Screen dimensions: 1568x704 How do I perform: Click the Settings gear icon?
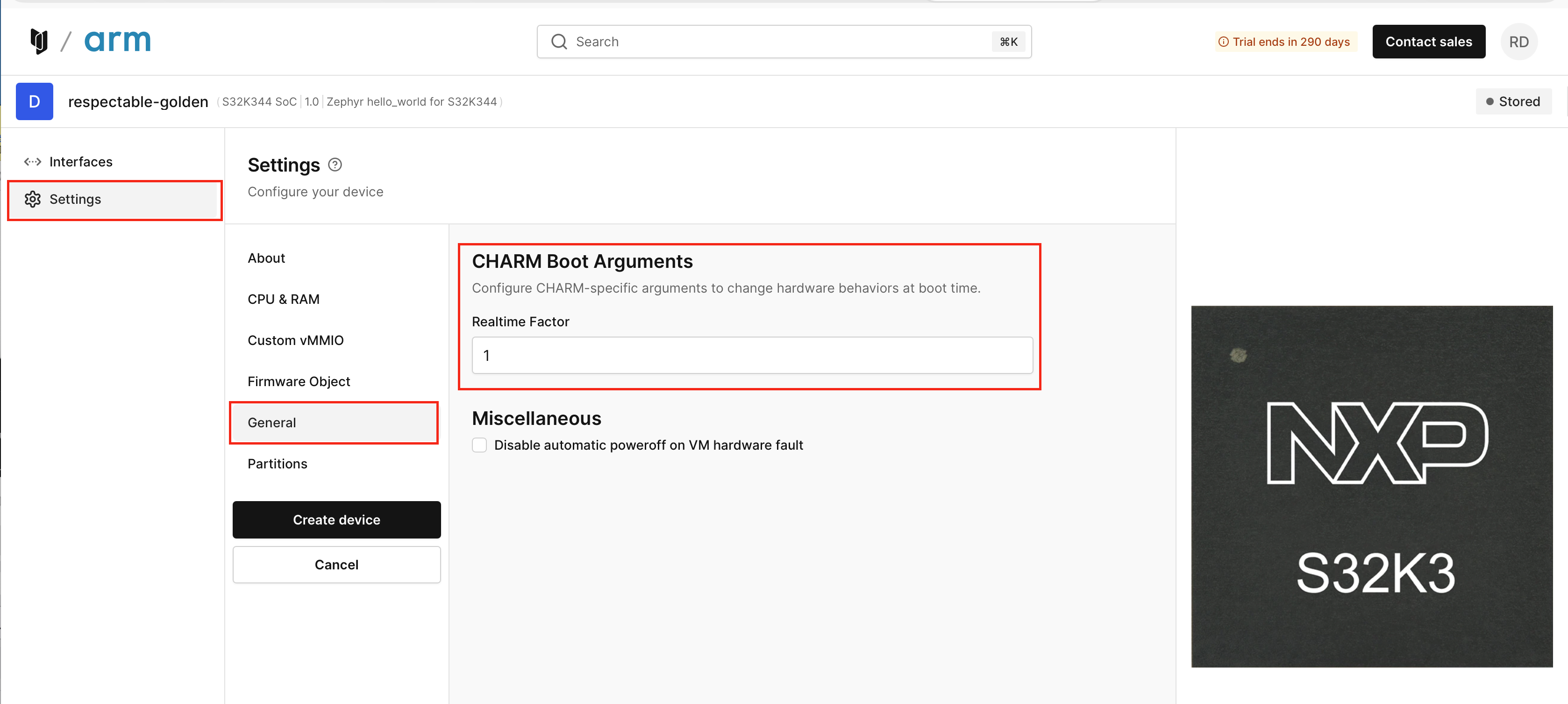click(33, 199)
